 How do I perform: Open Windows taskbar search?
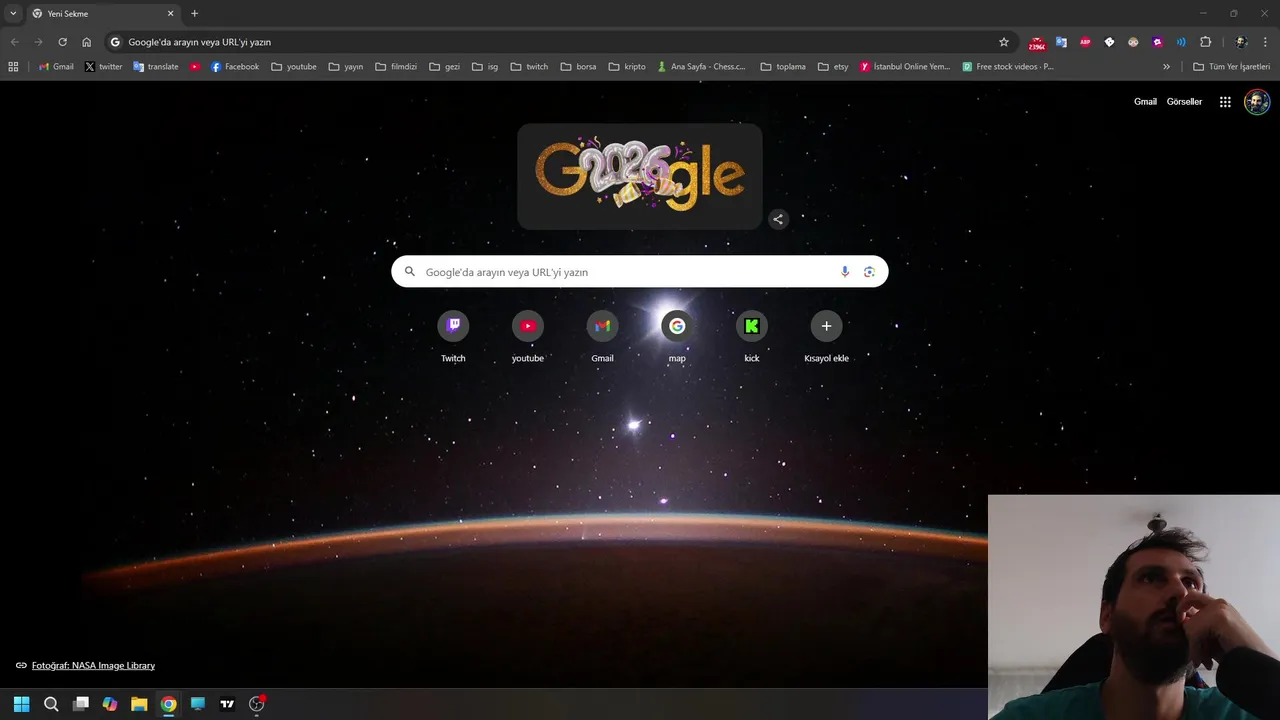pos(51,704)
